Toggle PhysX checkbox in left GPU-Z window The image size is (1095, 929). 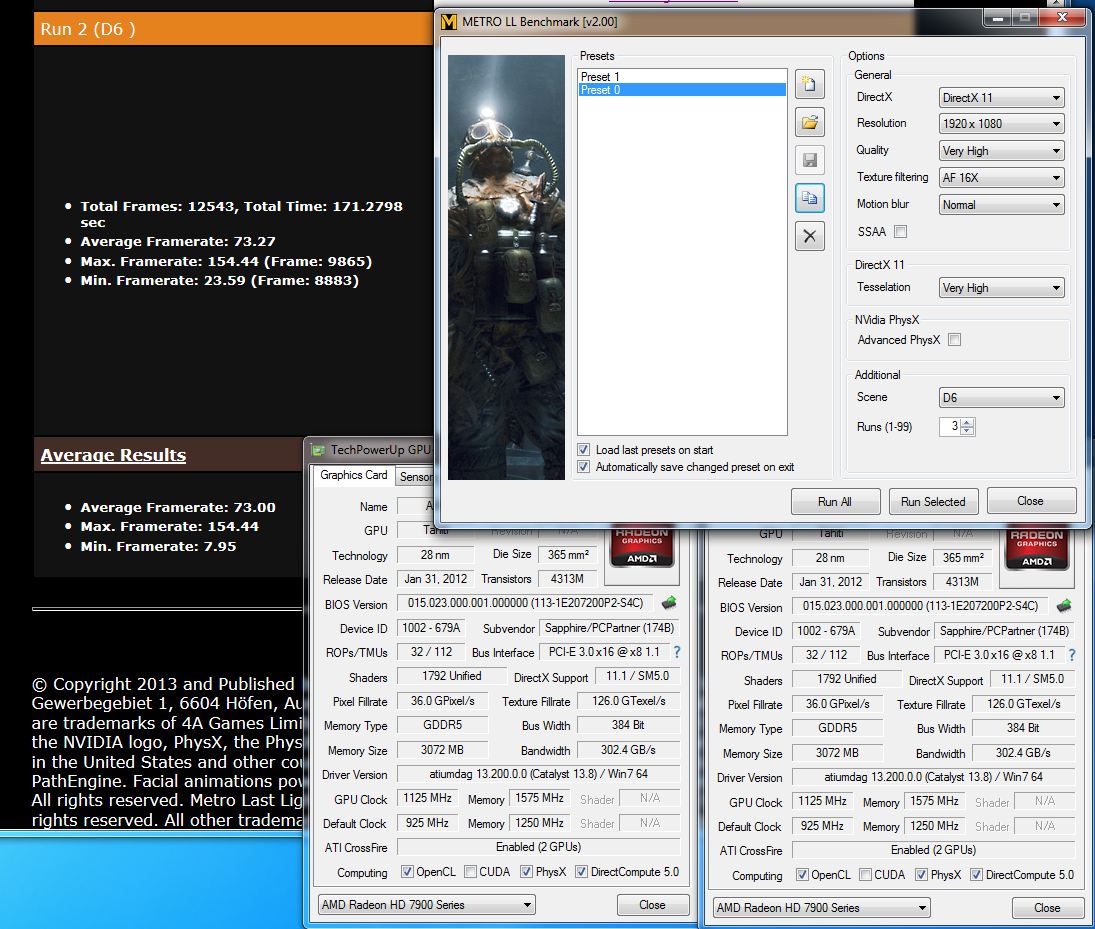(527, 872)
